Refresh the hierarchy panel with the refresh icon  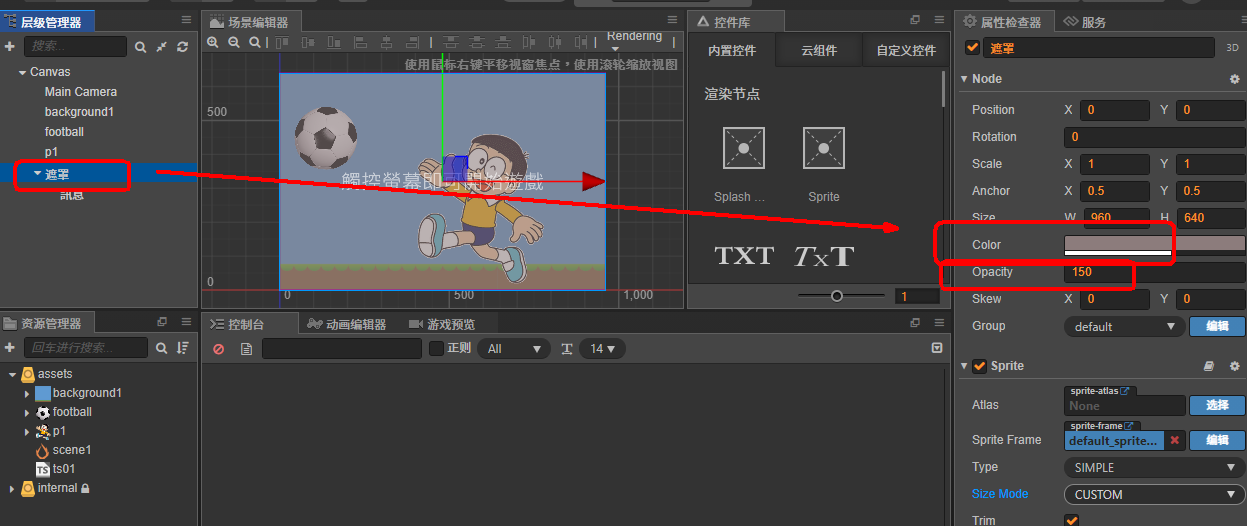(x=182, y=47)
